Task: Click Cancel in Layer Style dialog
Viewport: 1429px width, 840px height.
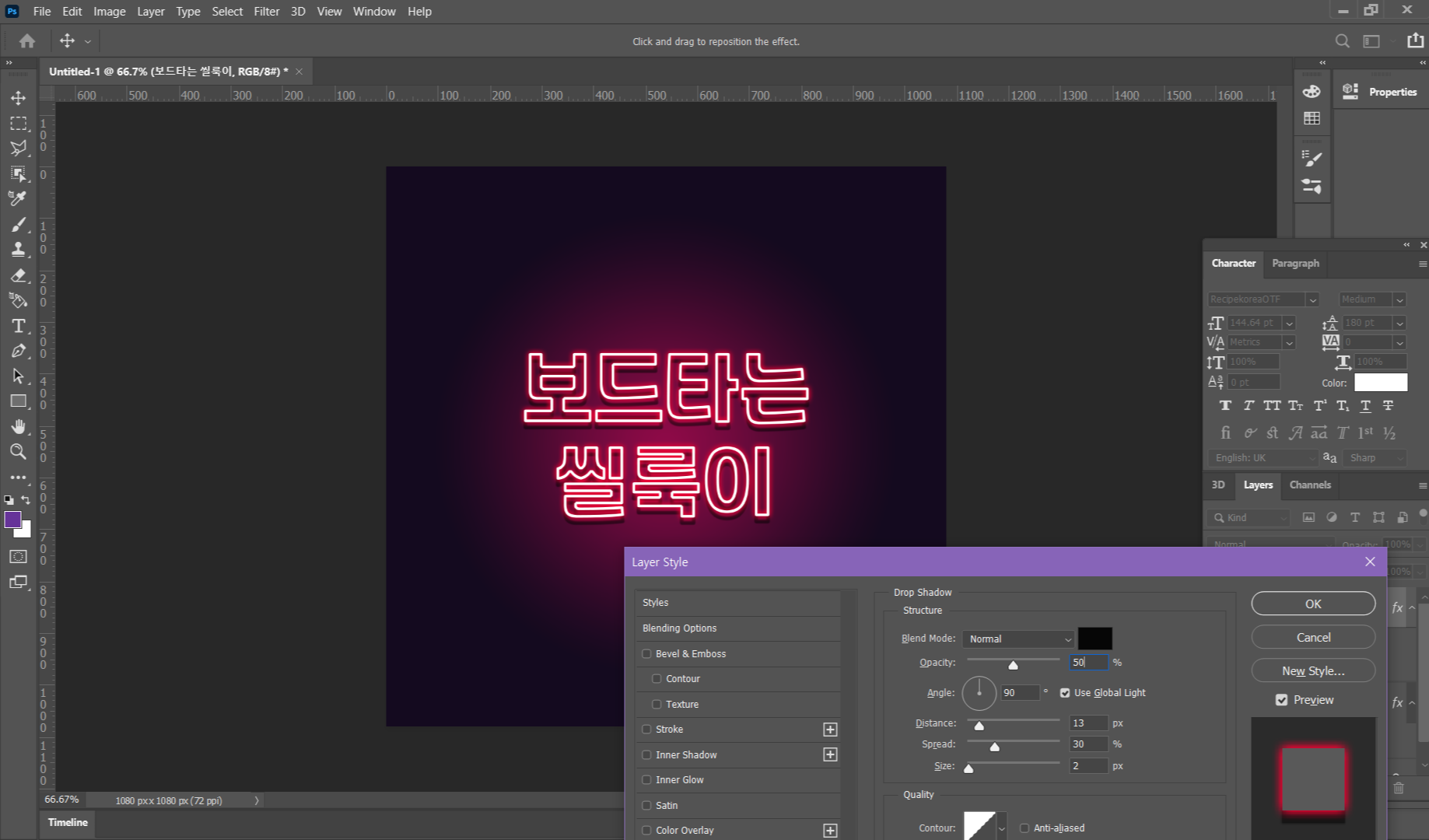Action: [x=1313, y=637]
